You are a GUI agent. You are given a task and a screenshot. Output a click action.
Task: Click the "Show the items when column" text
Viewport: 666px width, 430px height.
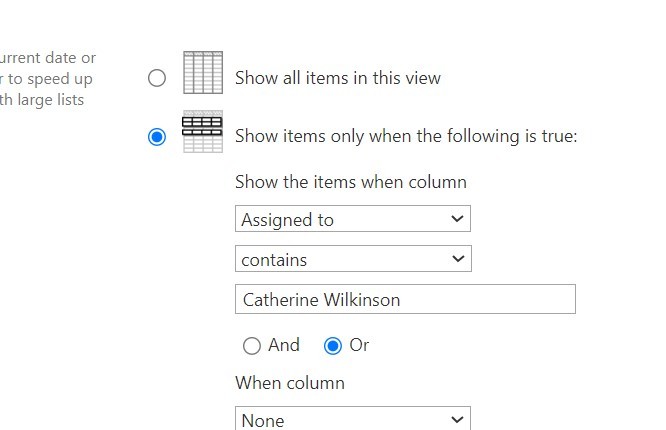tap(351, 182)
